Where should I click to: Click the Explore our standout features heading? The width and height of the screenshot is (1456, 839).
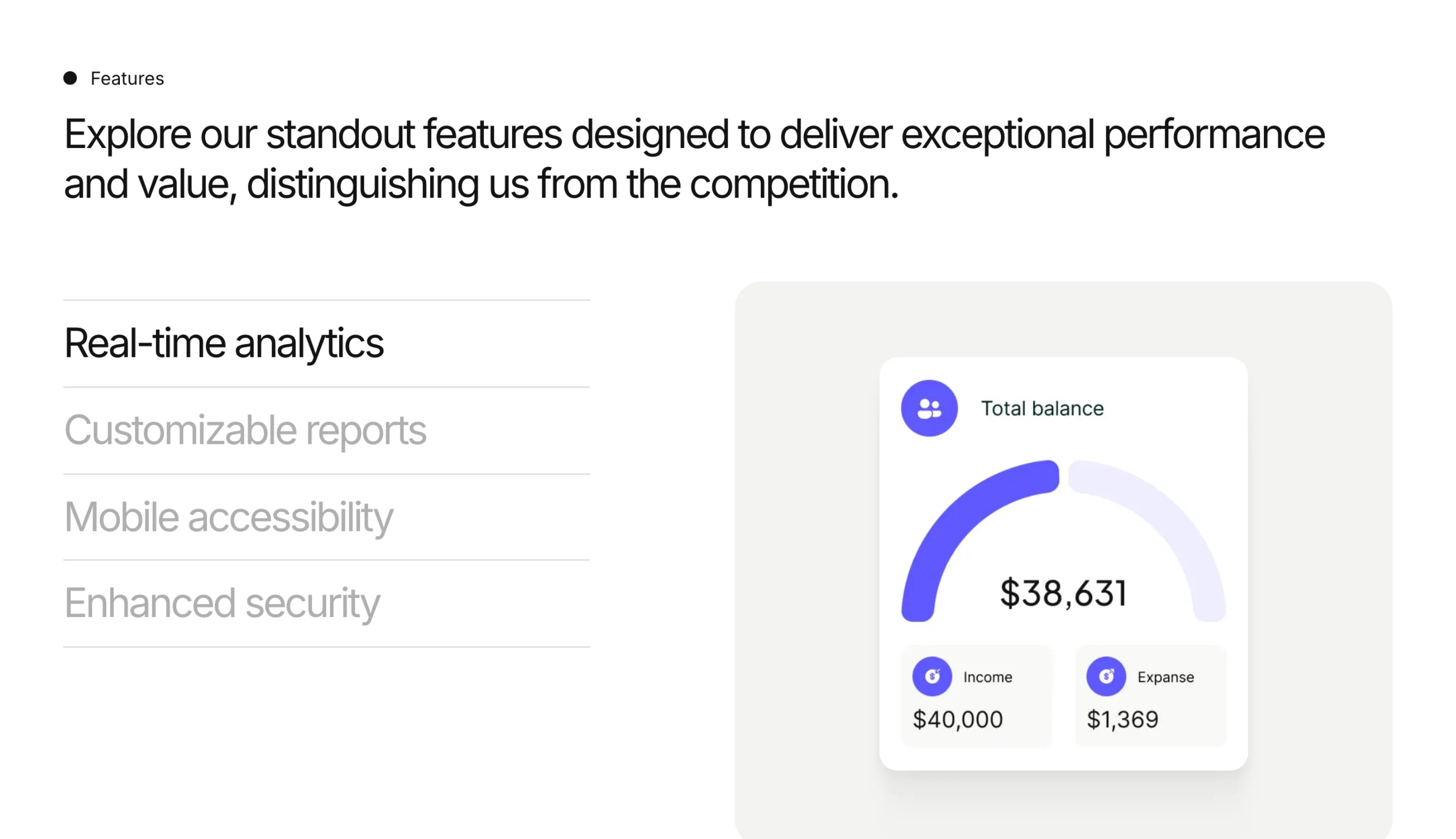coord(695,159)
